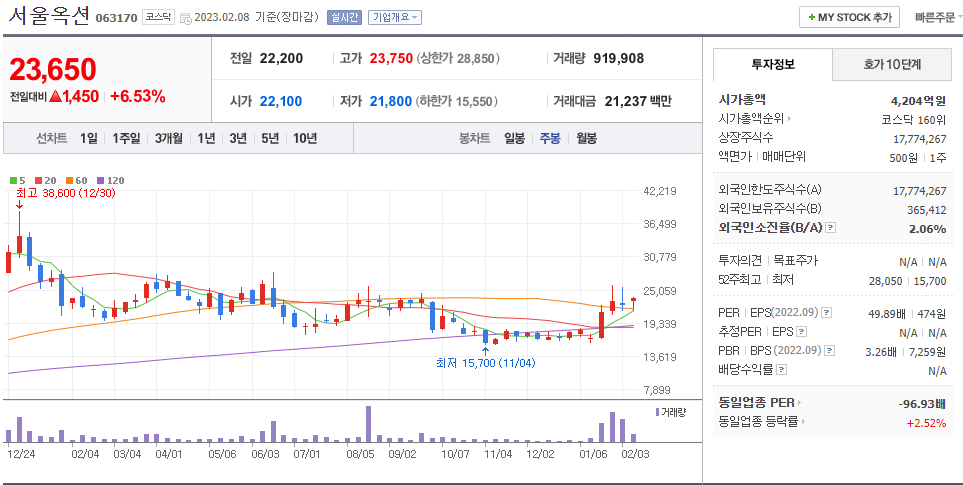Select the 5년 line chart period
This screenshot has width=963, height=485.
pyautogui.click(x=270, y=138)
